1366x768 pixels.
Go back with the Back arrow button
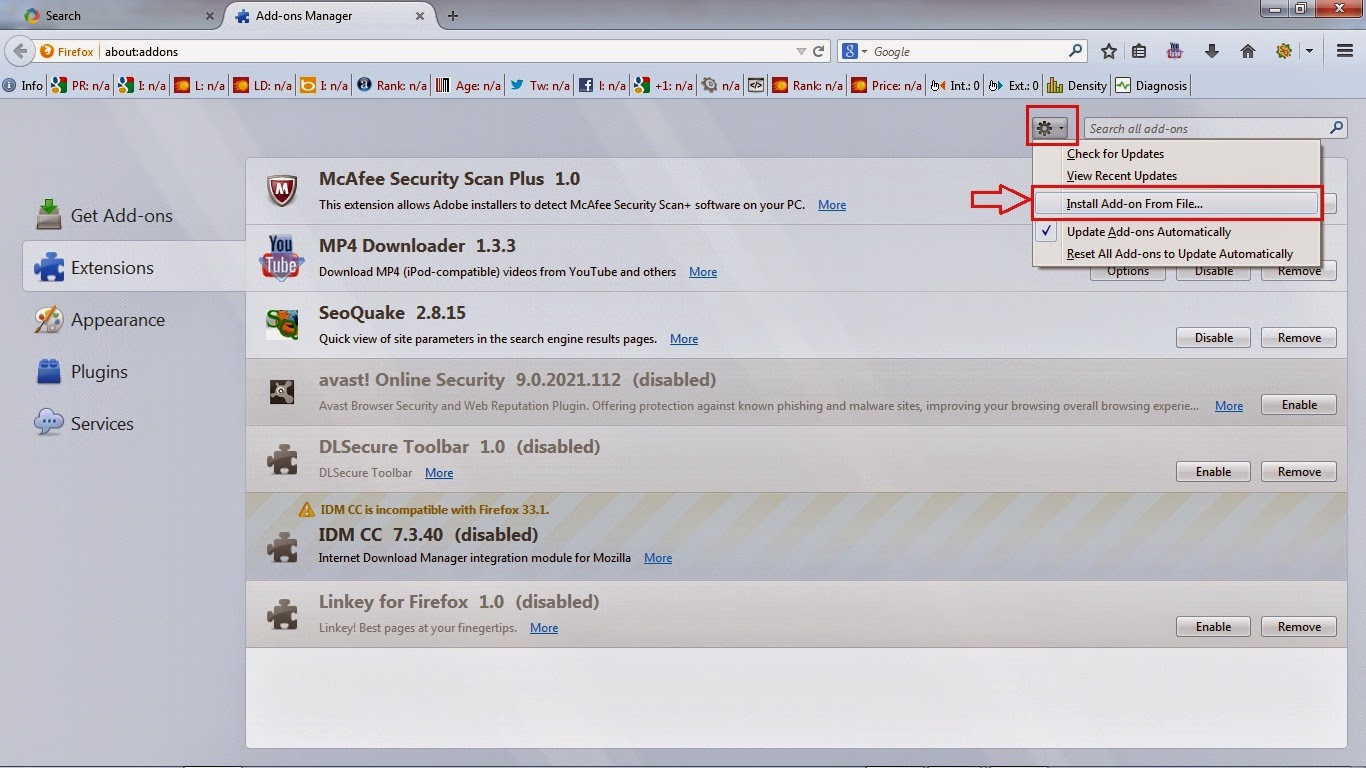(x=20, y=51)
